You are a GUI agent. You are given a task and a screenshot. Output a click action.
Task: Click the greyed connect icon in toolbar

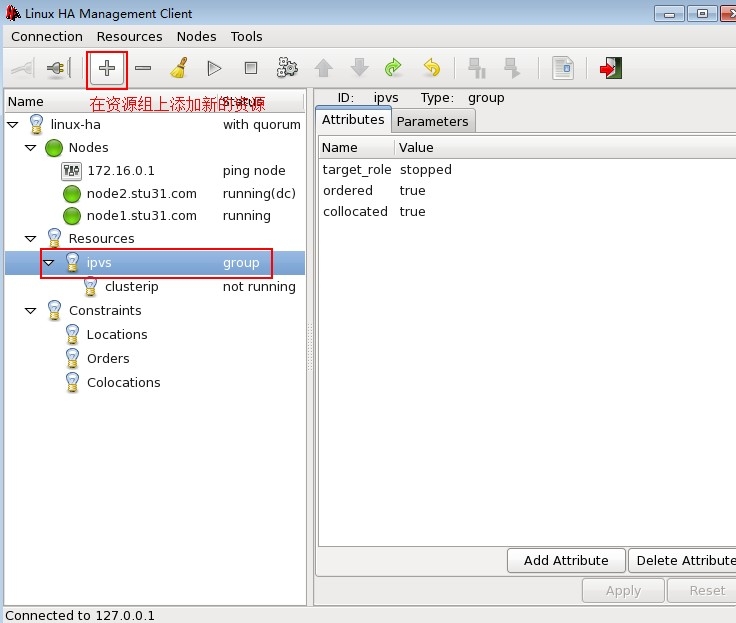(23, 69)
